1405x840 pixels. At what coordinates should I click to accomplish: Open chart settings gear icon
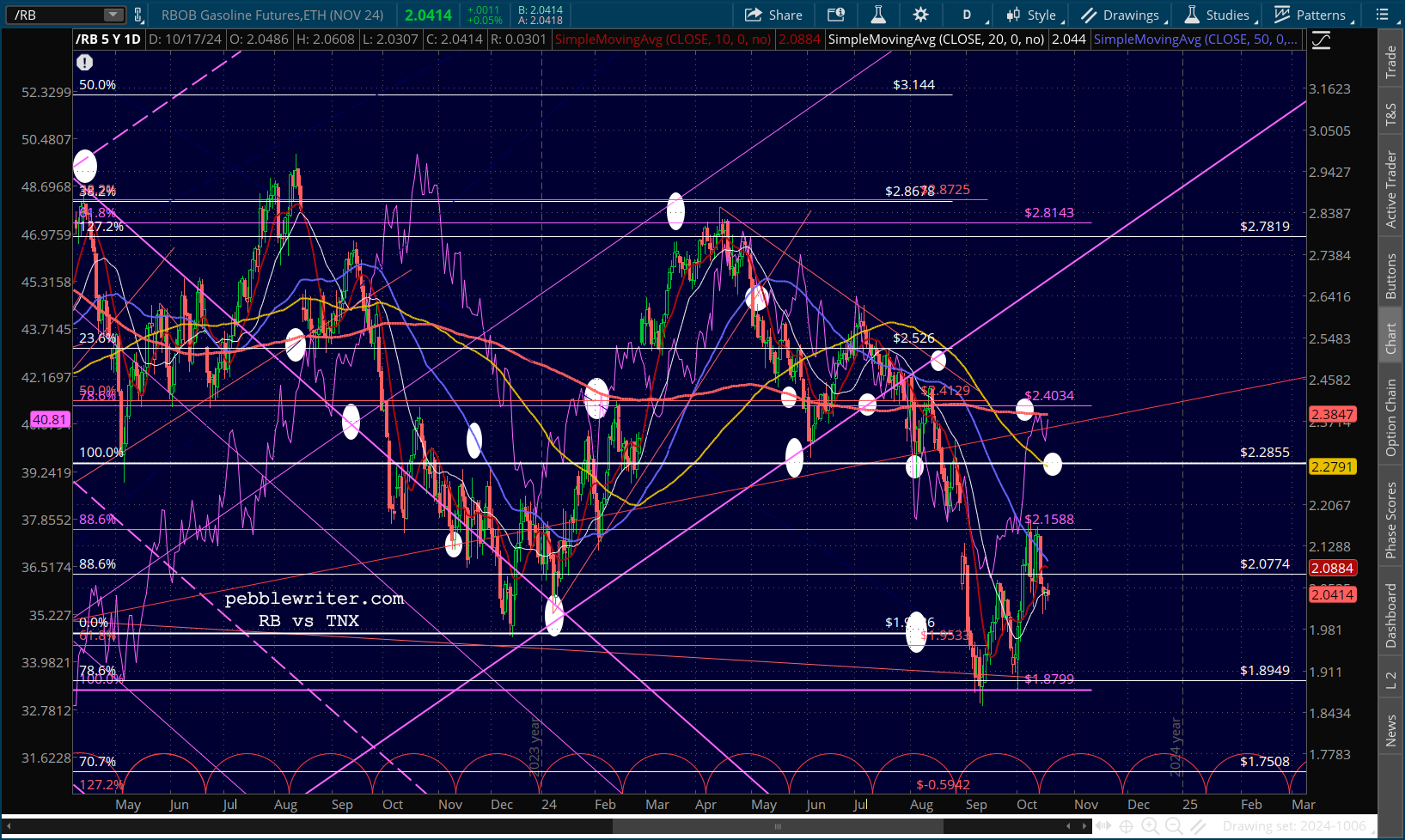(920, 15)
